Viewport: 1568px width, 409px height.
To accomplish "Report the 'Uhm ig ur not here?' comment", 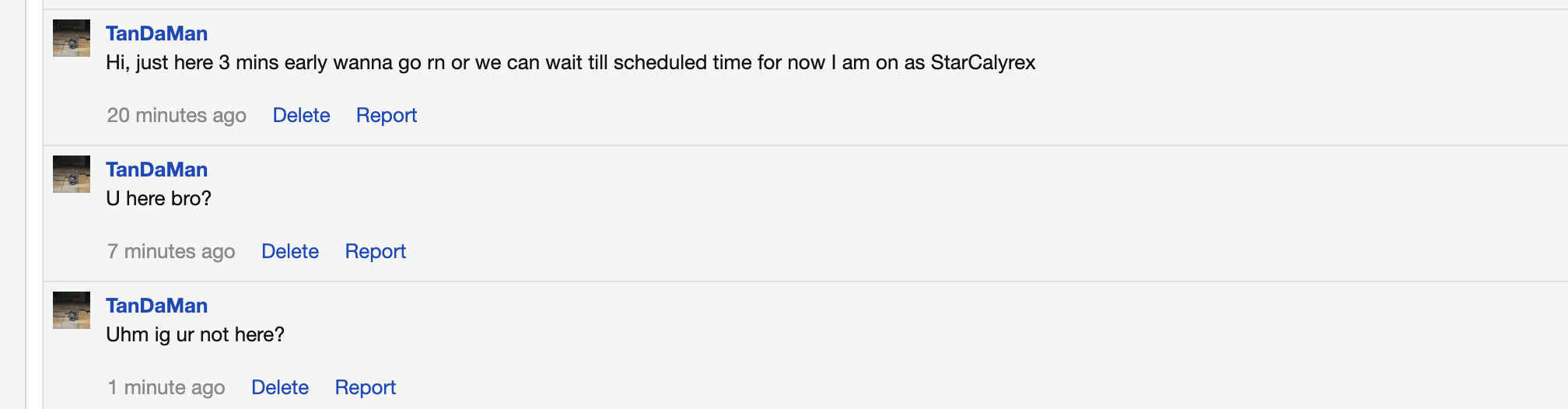I will click(366, 387).
